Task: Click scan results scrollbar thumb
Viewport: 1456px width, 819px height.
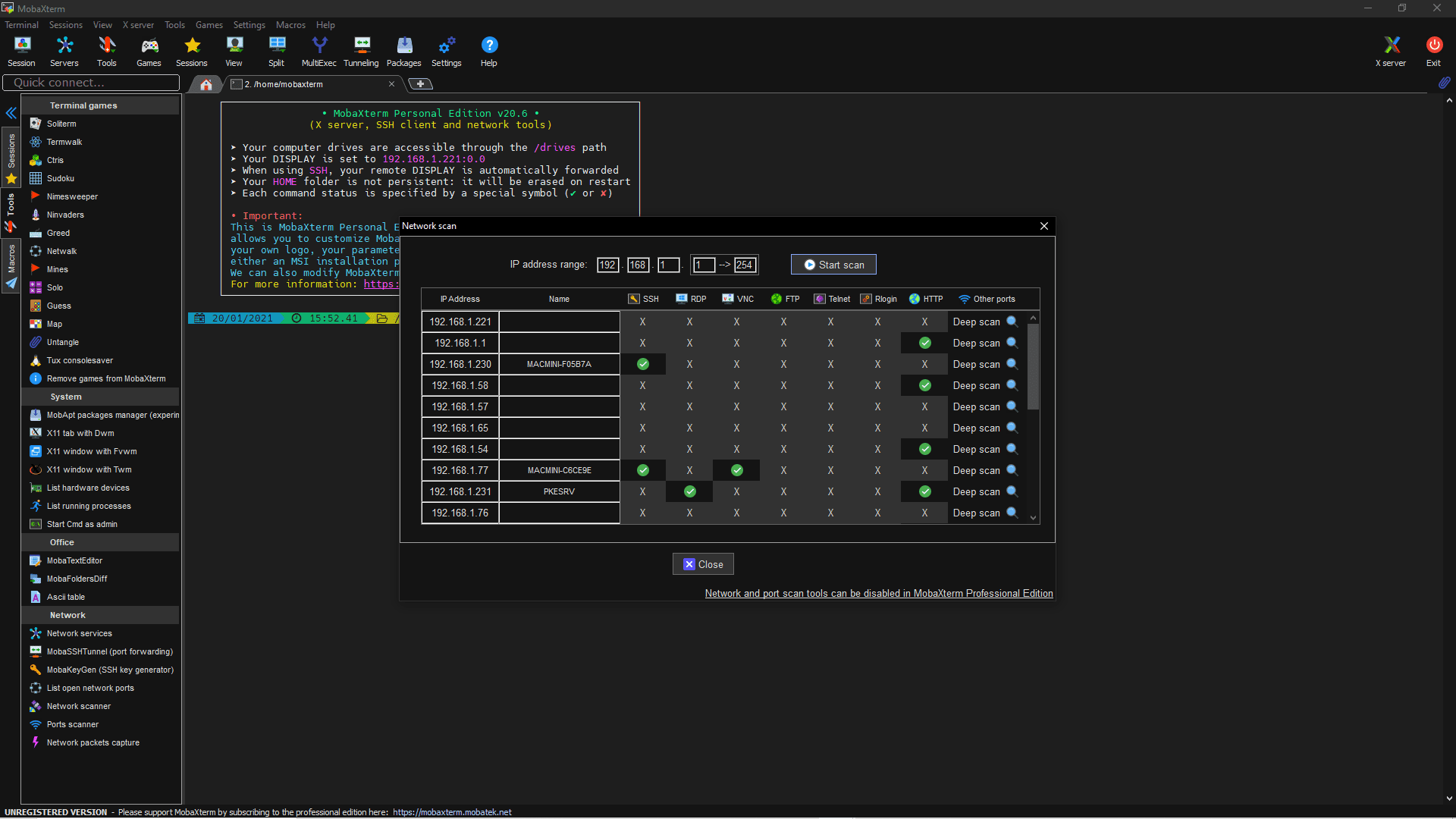Action: (1033, 366)
